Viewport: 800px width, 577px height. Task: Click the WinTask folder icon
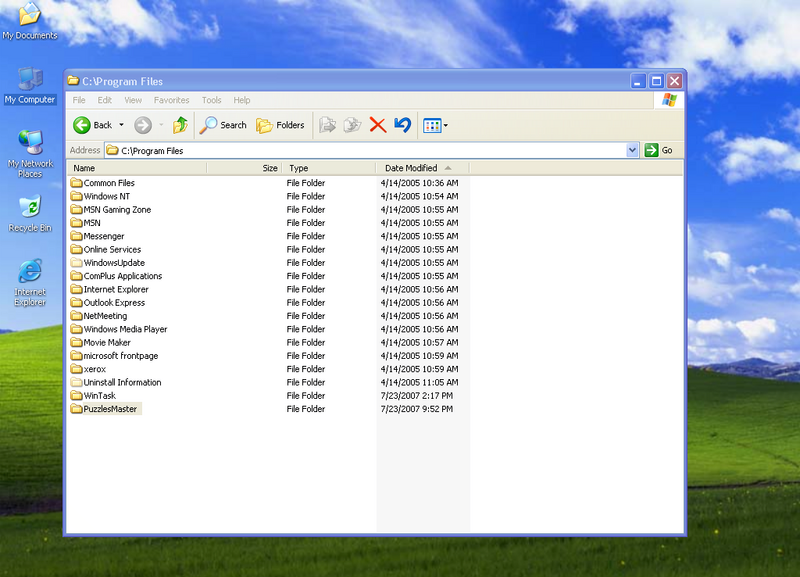77,395
